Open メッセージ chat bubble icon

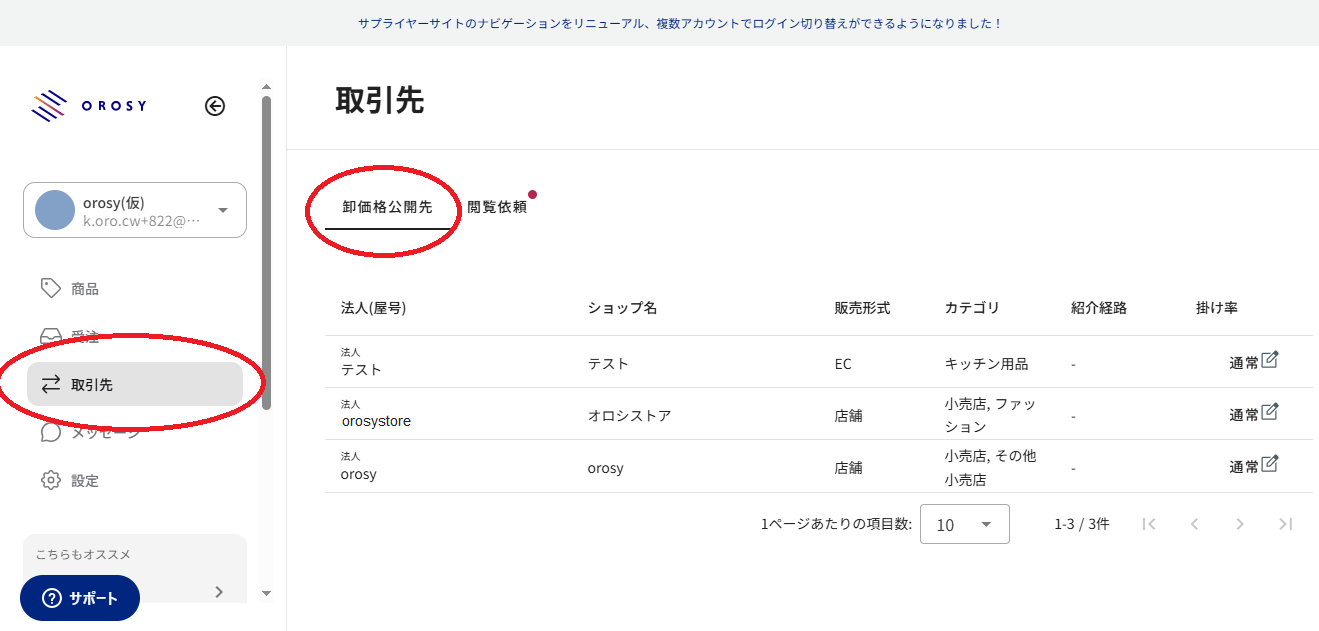tap(51, 432)
